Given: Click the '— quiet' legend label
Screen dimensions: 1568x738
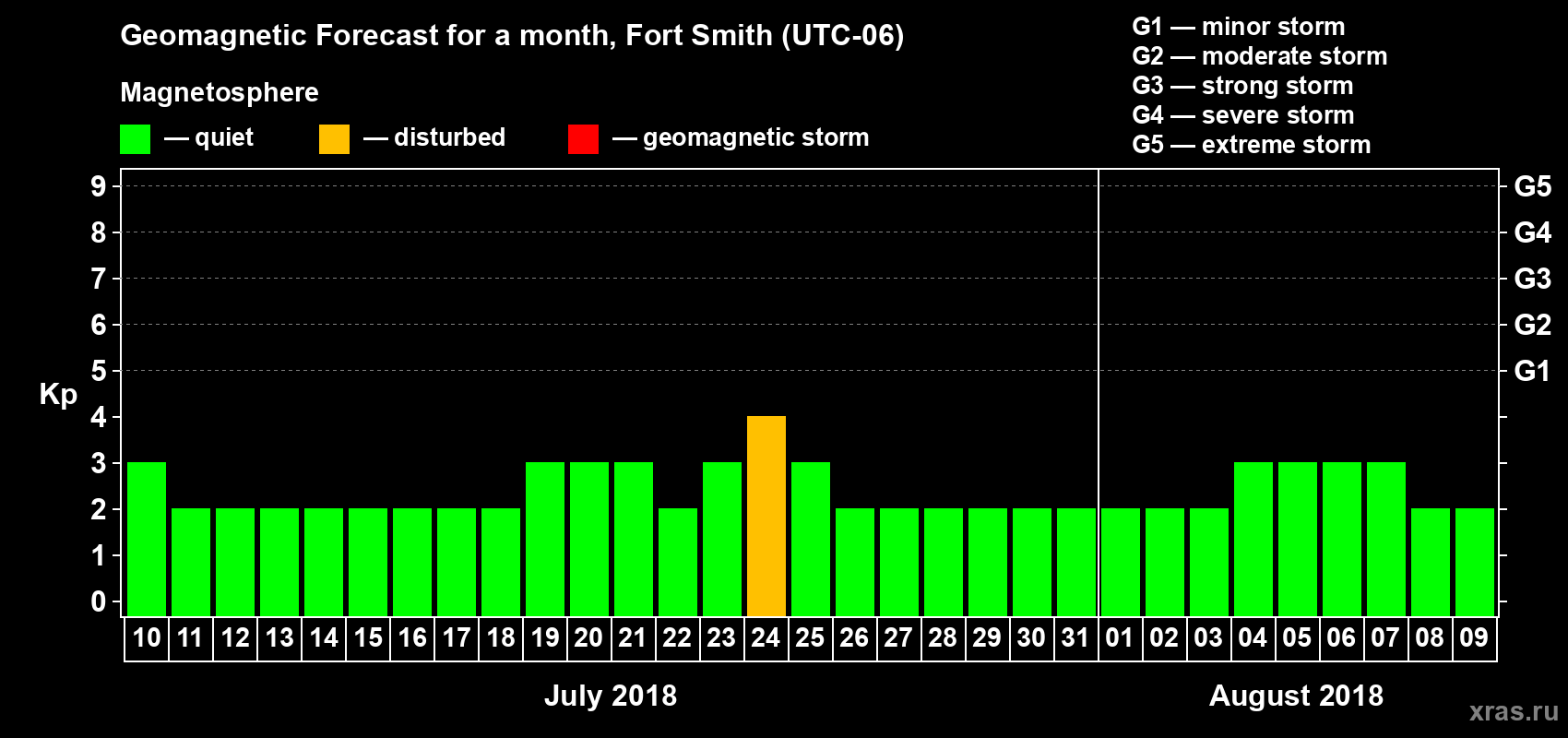Looking at the screenshot, I should click(x=208, y=137).
